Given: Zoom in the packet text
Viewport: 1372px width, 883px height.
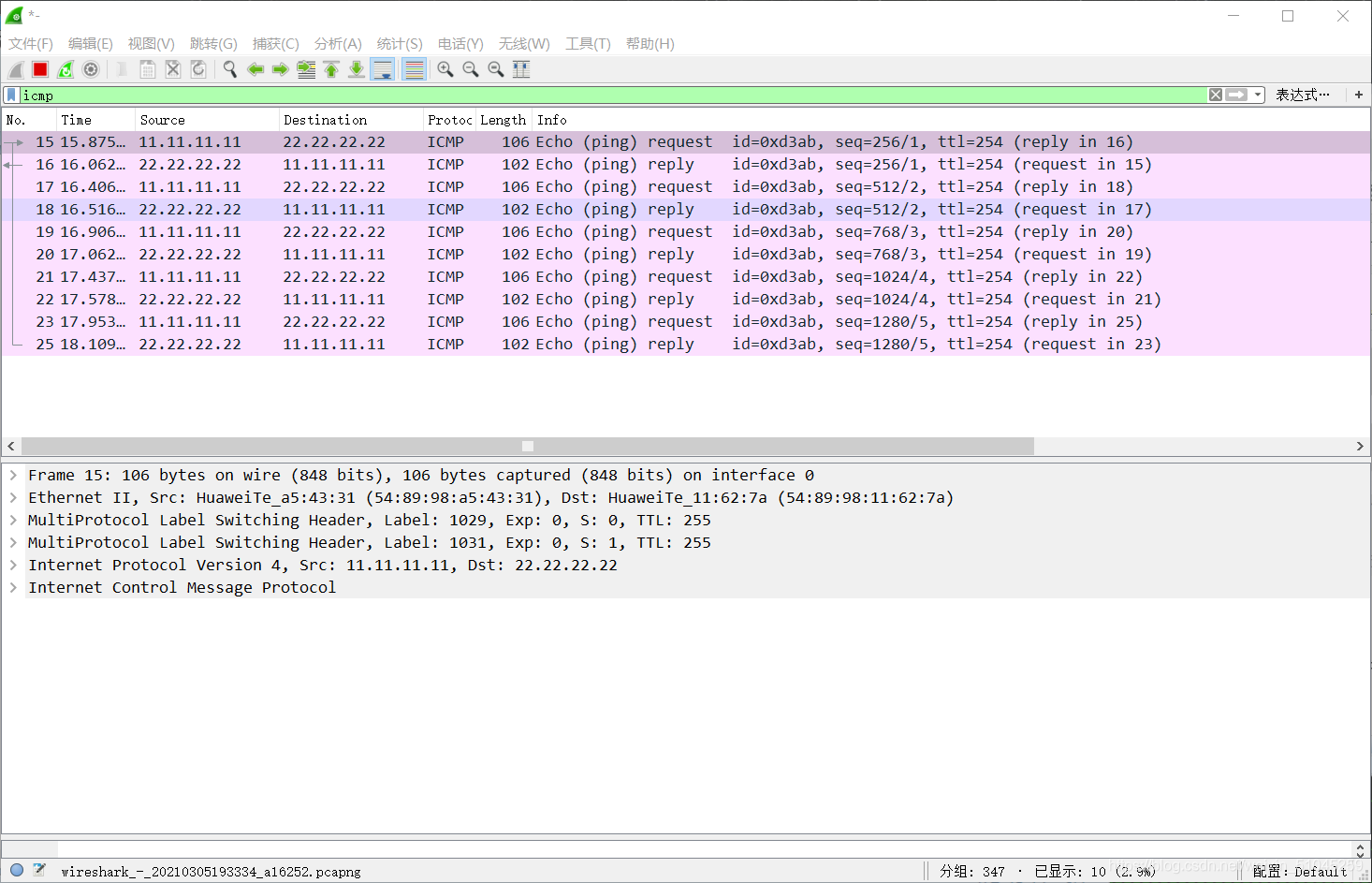Looking at the screenshot, I should coord(445,69).
